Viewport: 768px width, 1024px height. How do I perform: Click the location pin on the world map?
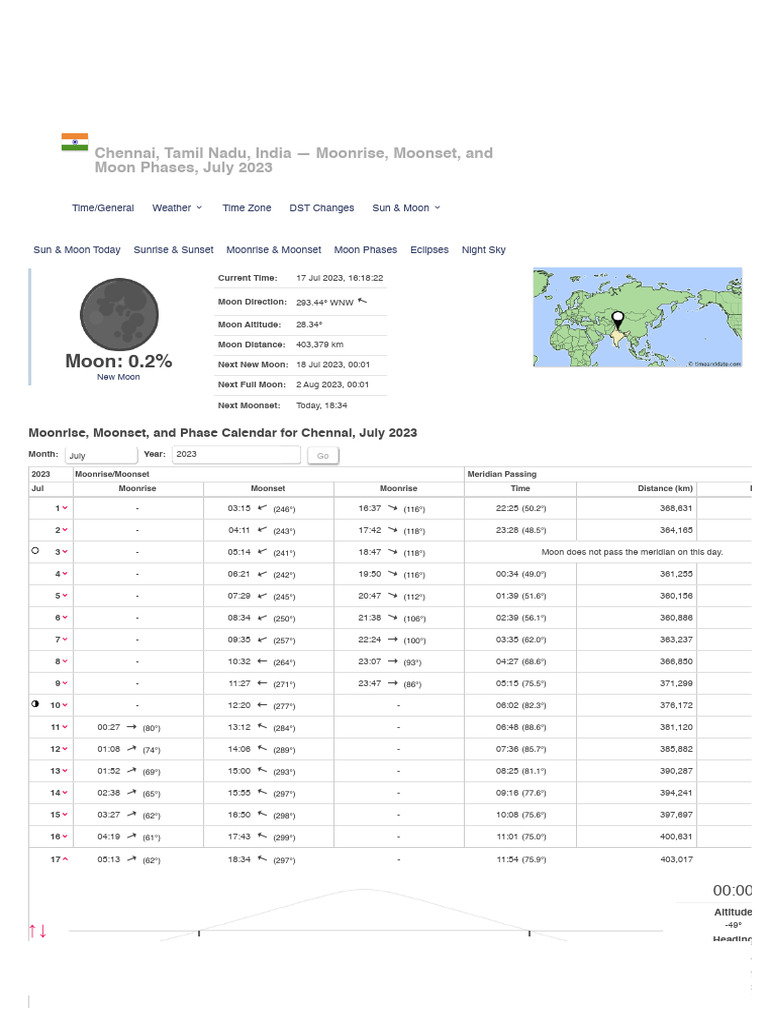point(617,319)
